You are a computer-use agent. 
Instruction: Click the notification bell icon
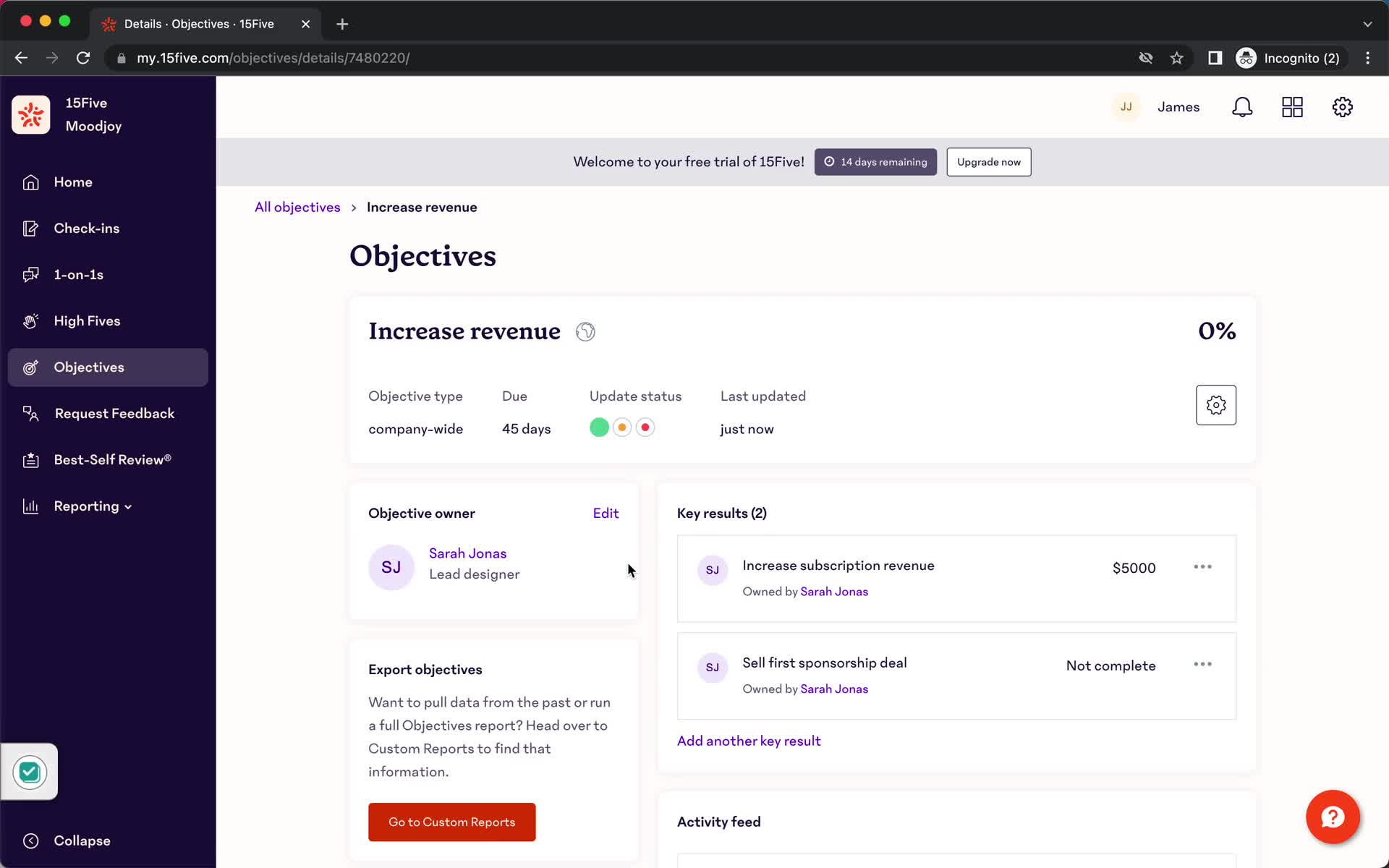[1243, 107]
